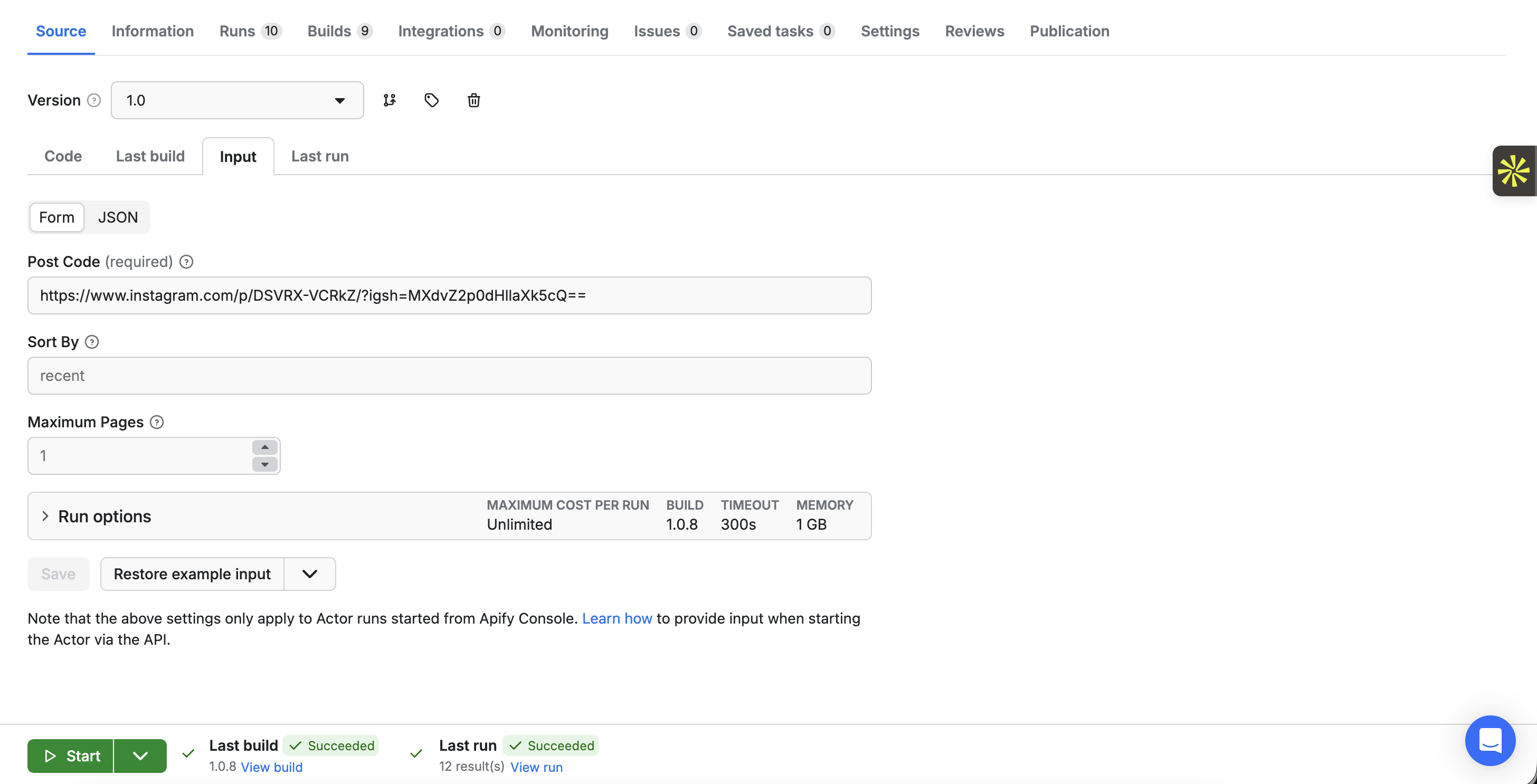The image size is (1537, 784).
Task: Open the Start button dropdown arrow
Action: (140, 756)
